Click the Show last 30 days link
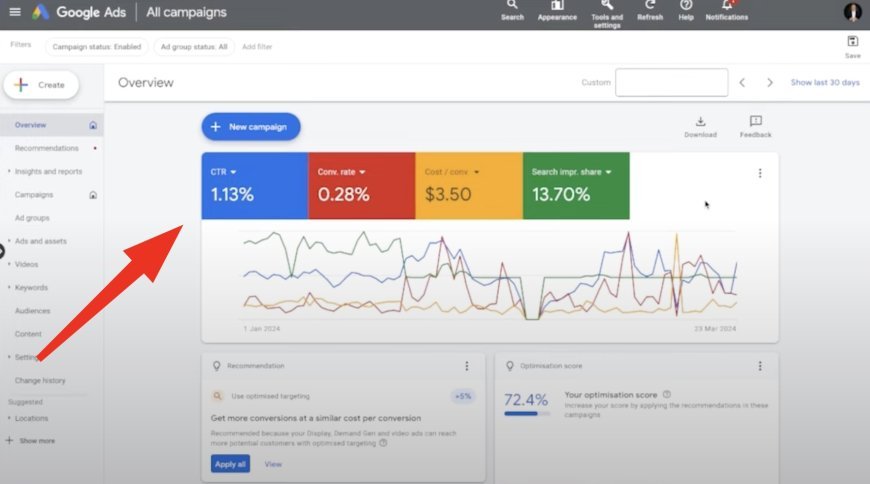This screenshot has width=870, height=484. [x=824, y=83]
